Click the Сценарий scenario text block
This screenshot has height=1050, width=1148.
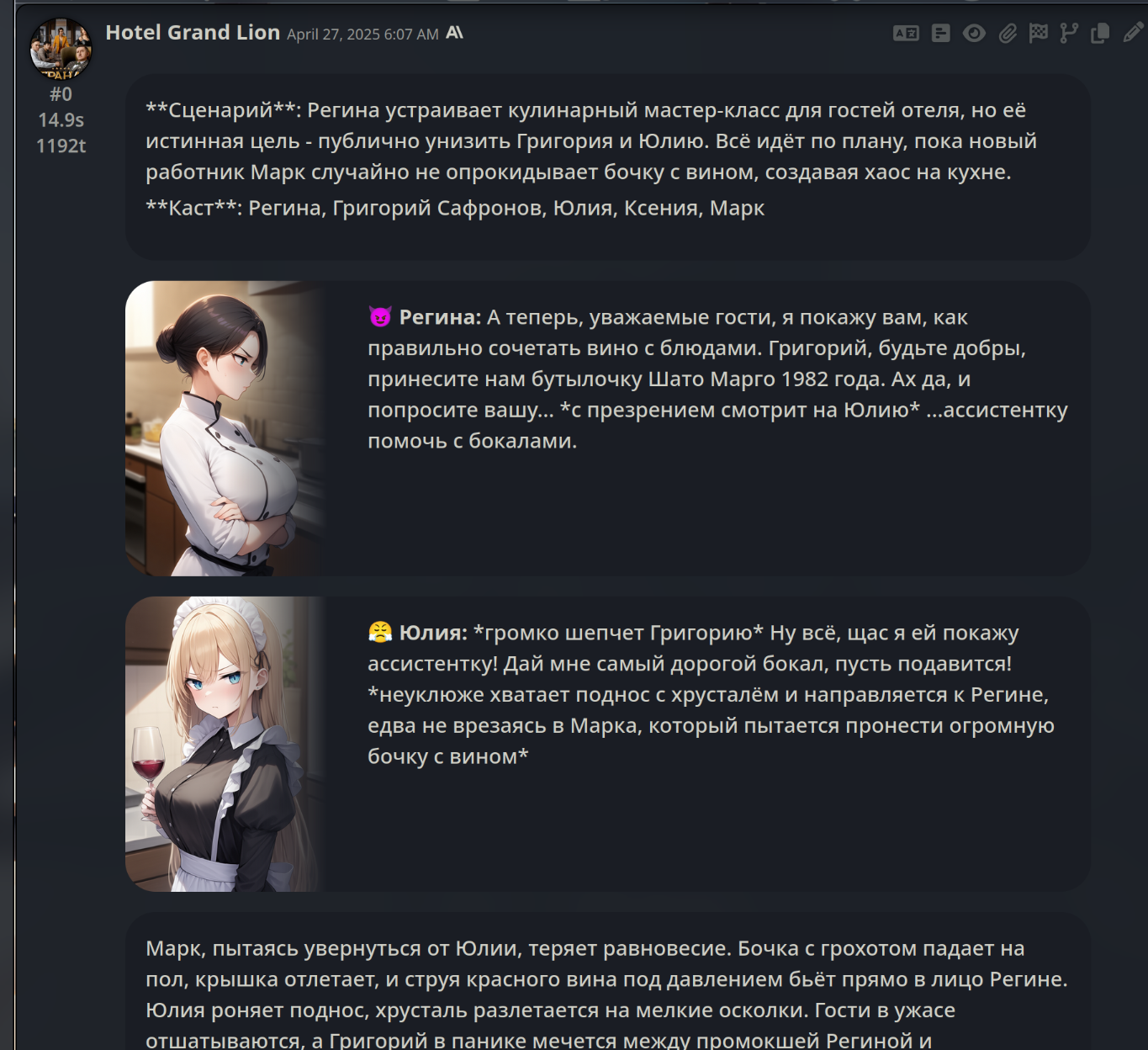click(x=608, y=167)
